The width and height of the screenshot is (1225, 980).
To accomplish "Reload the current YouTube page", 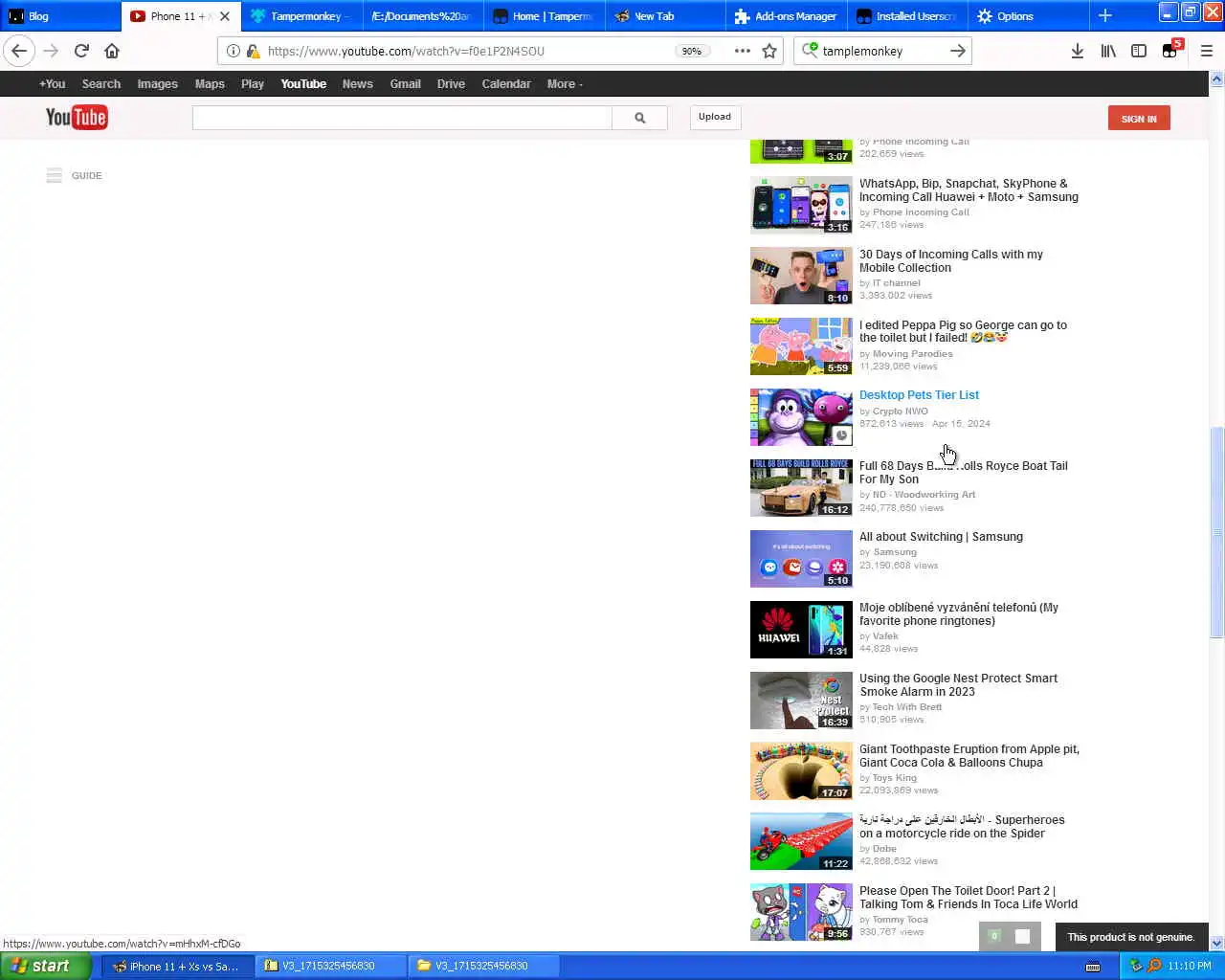I will pos(81,51).
